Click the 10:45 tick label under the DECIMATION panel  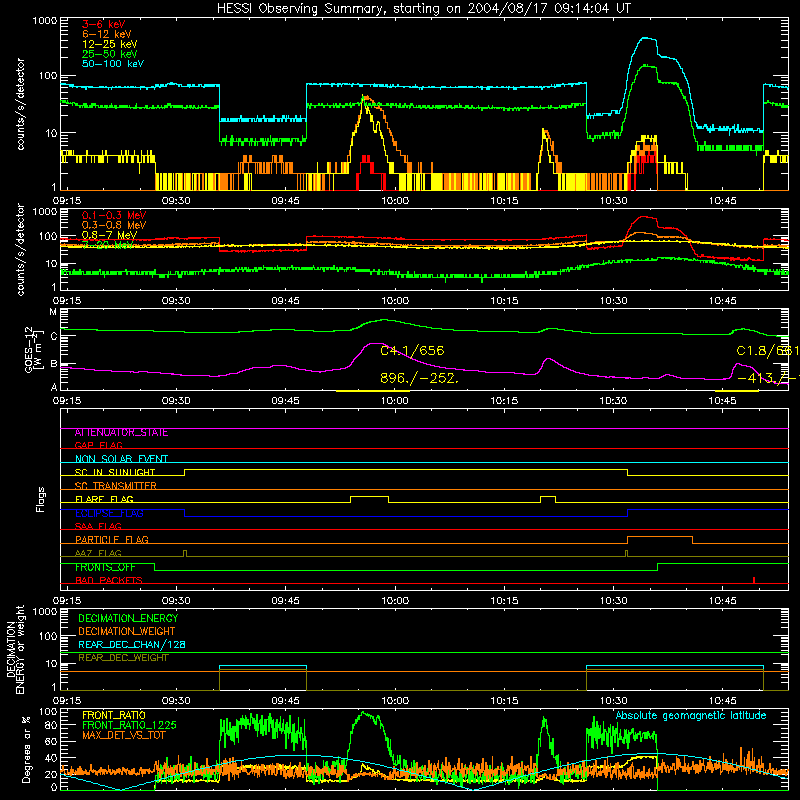coord(722,701)
